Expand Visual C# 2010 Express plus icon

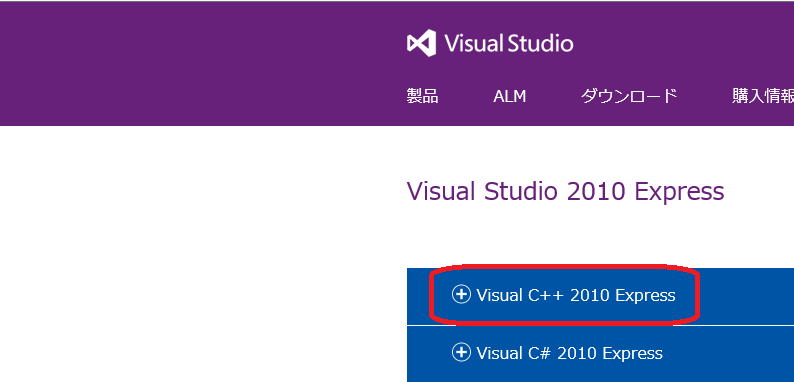point(461,352)
